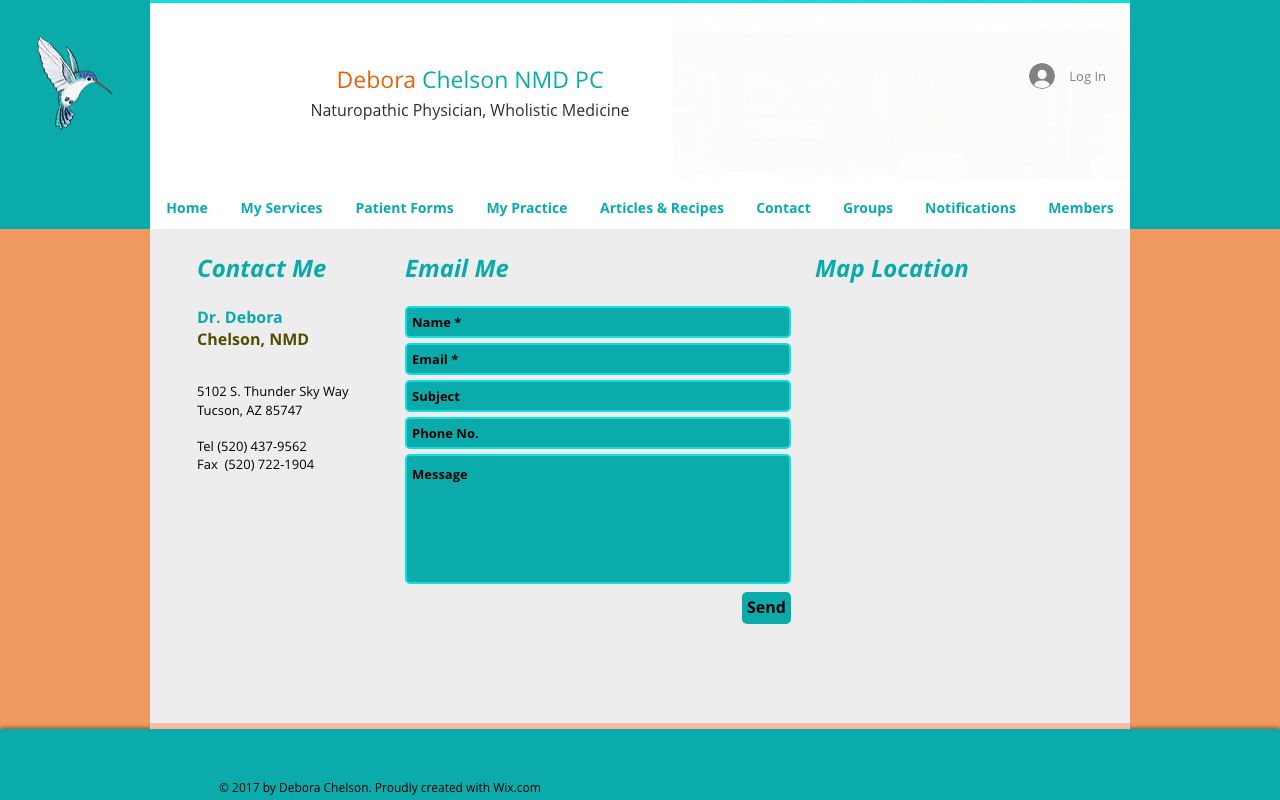Click the Debora Chelson NMD PC title

(469, 80)
